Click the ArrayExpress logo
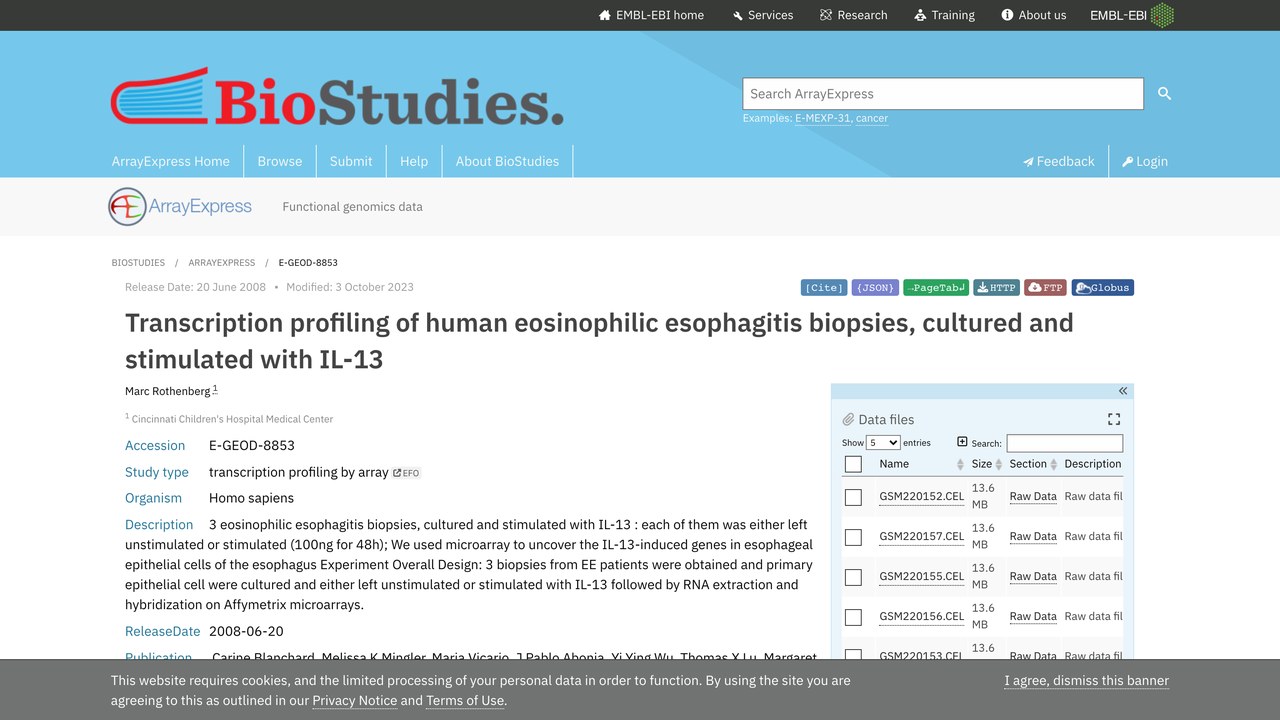 (181, 207)
